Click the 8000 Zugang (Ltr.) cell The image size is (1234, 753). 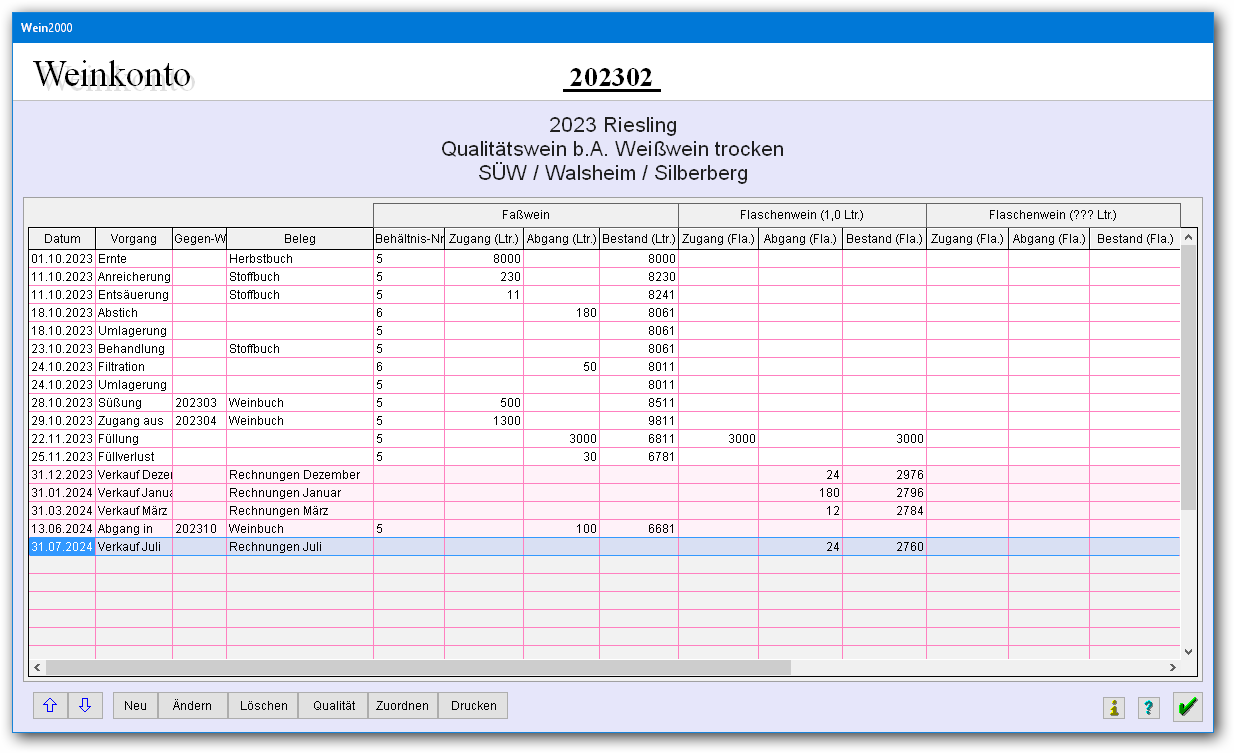coord(484,259)
